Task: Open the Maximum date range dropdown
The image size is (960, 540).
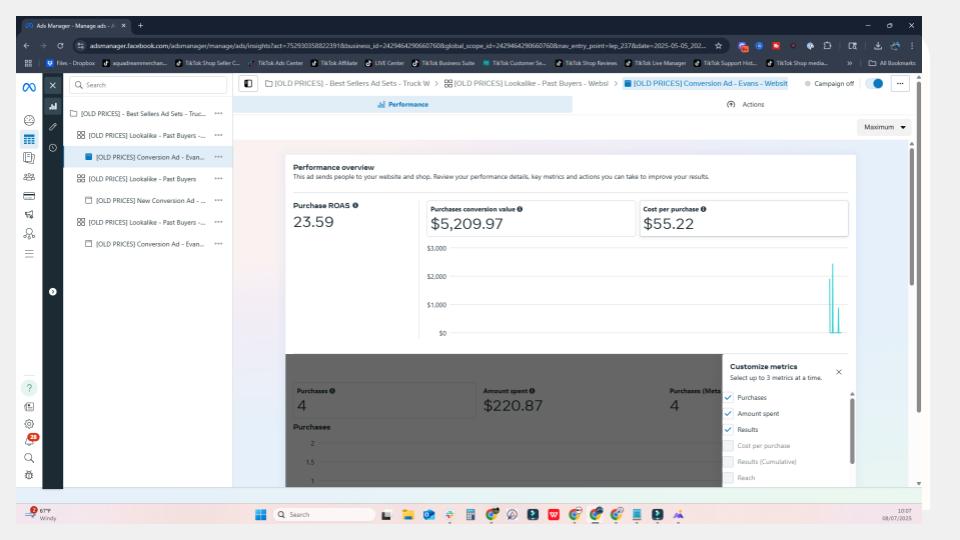Action: pyautogui.click(x=884, y=127)
